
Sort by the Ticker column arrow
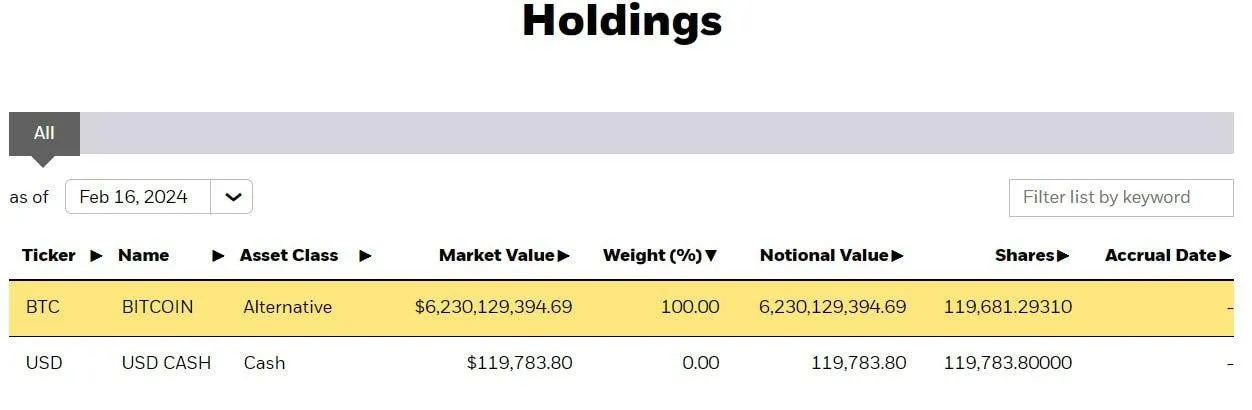[x=96, y=256]
